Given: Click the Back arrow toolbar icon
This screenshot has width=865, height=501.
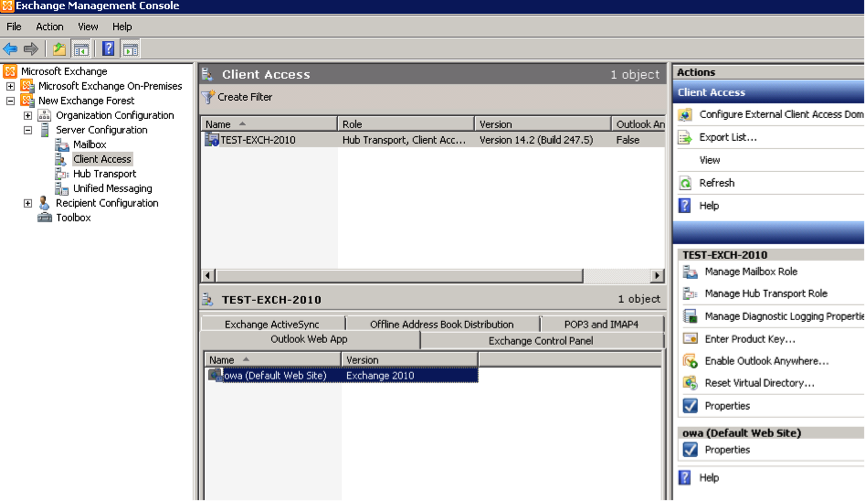Looking at the screenshot, I should coord(10,49).
